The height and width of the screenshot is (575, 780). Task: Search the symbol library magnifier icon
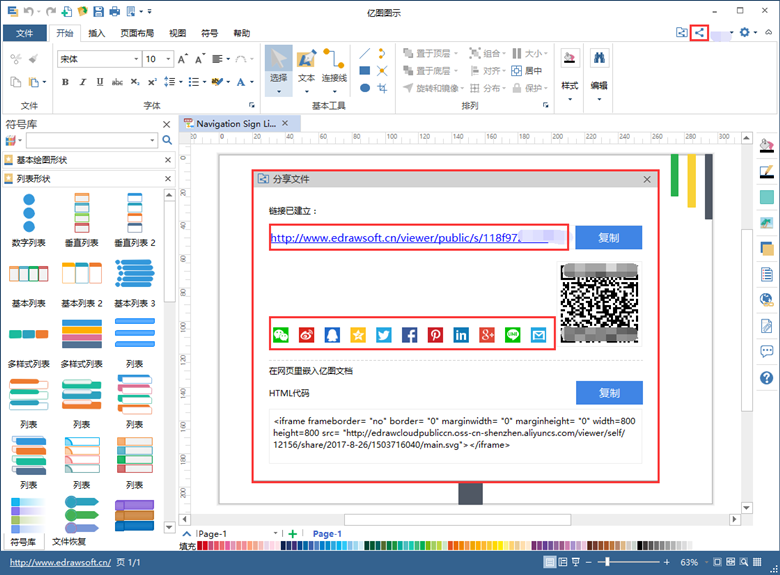pos(167,140)
